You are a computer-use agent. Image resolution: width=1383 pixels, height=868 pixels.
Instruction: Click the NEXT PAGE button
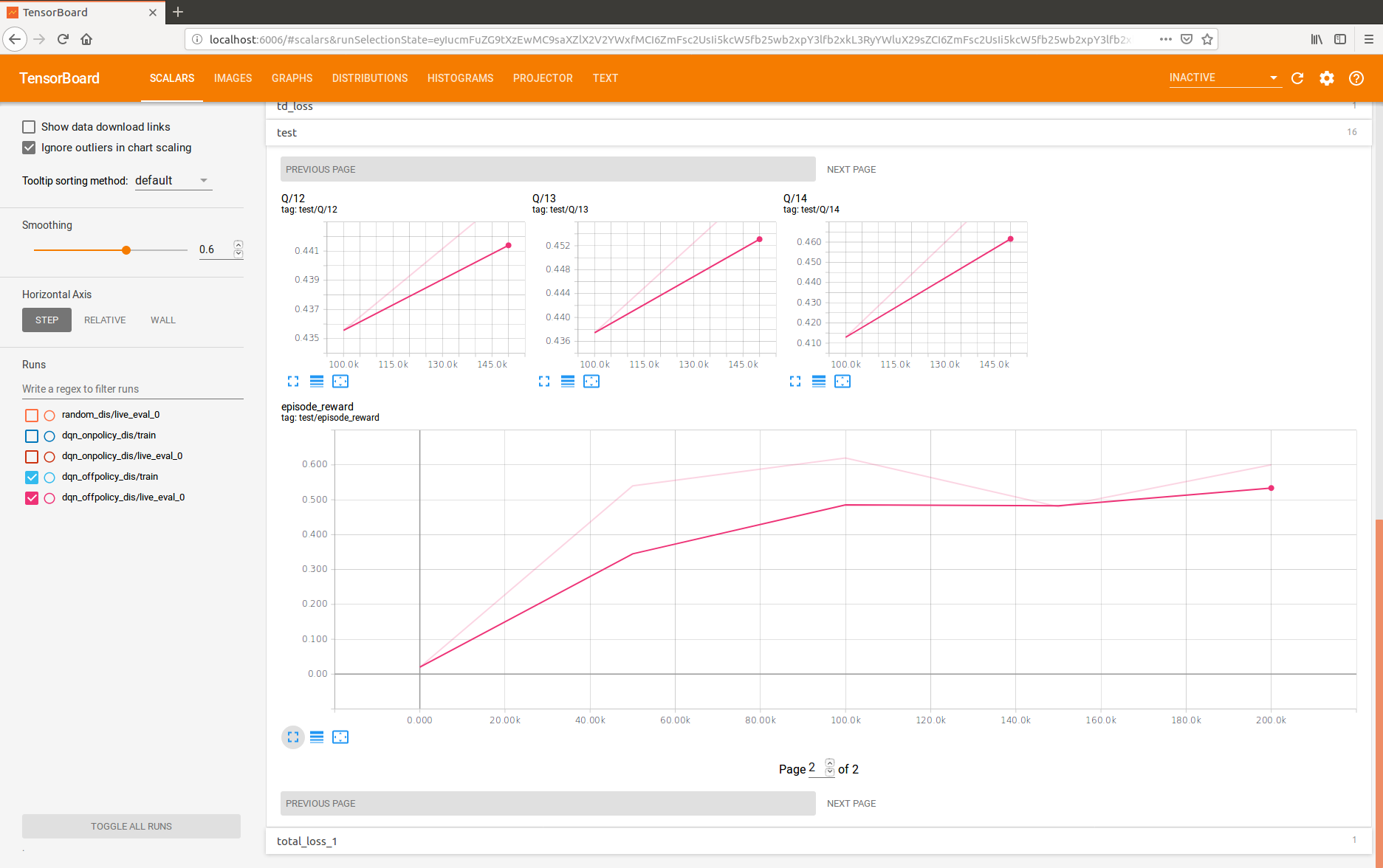coord(851,169)
